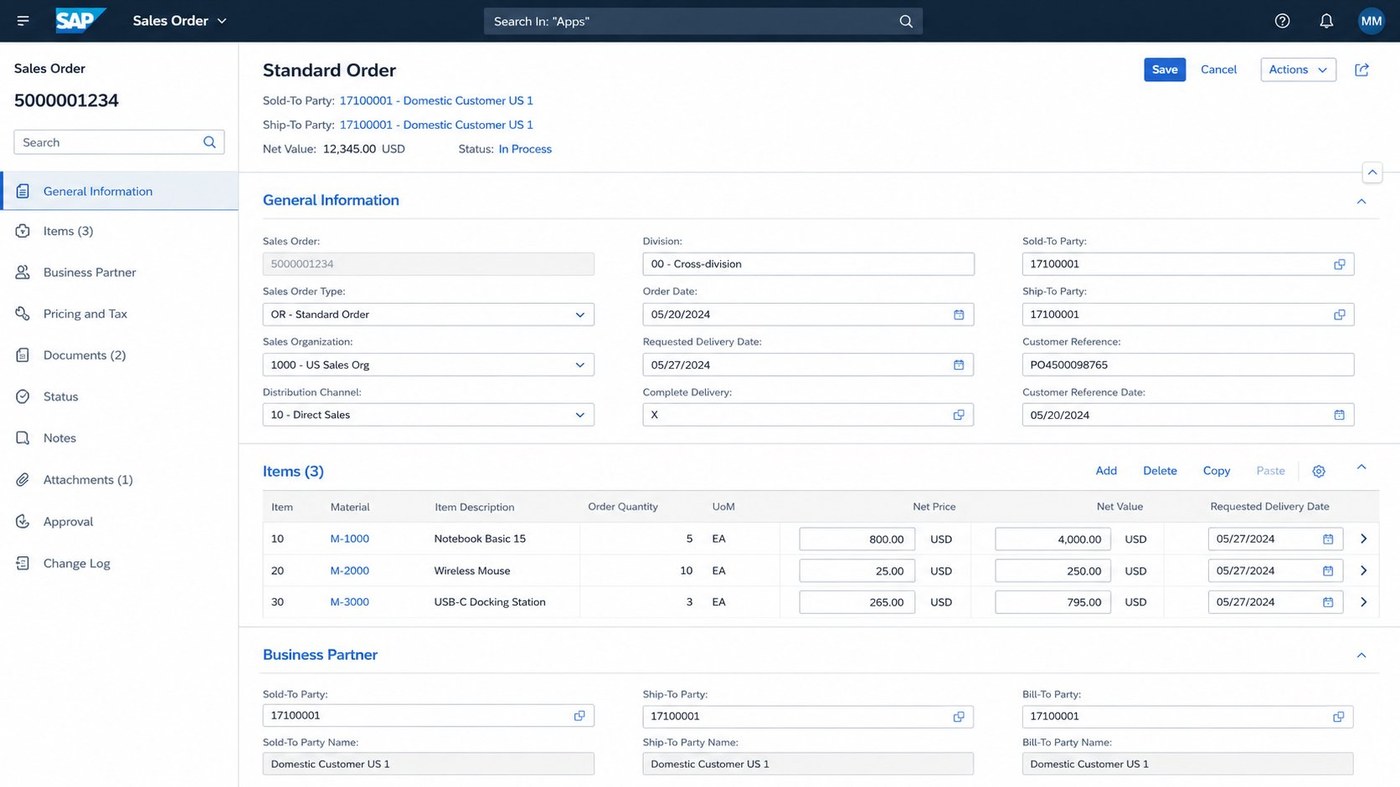
Task: Open the Distribution Channel dropdown
Action: (x=428, y=415)
